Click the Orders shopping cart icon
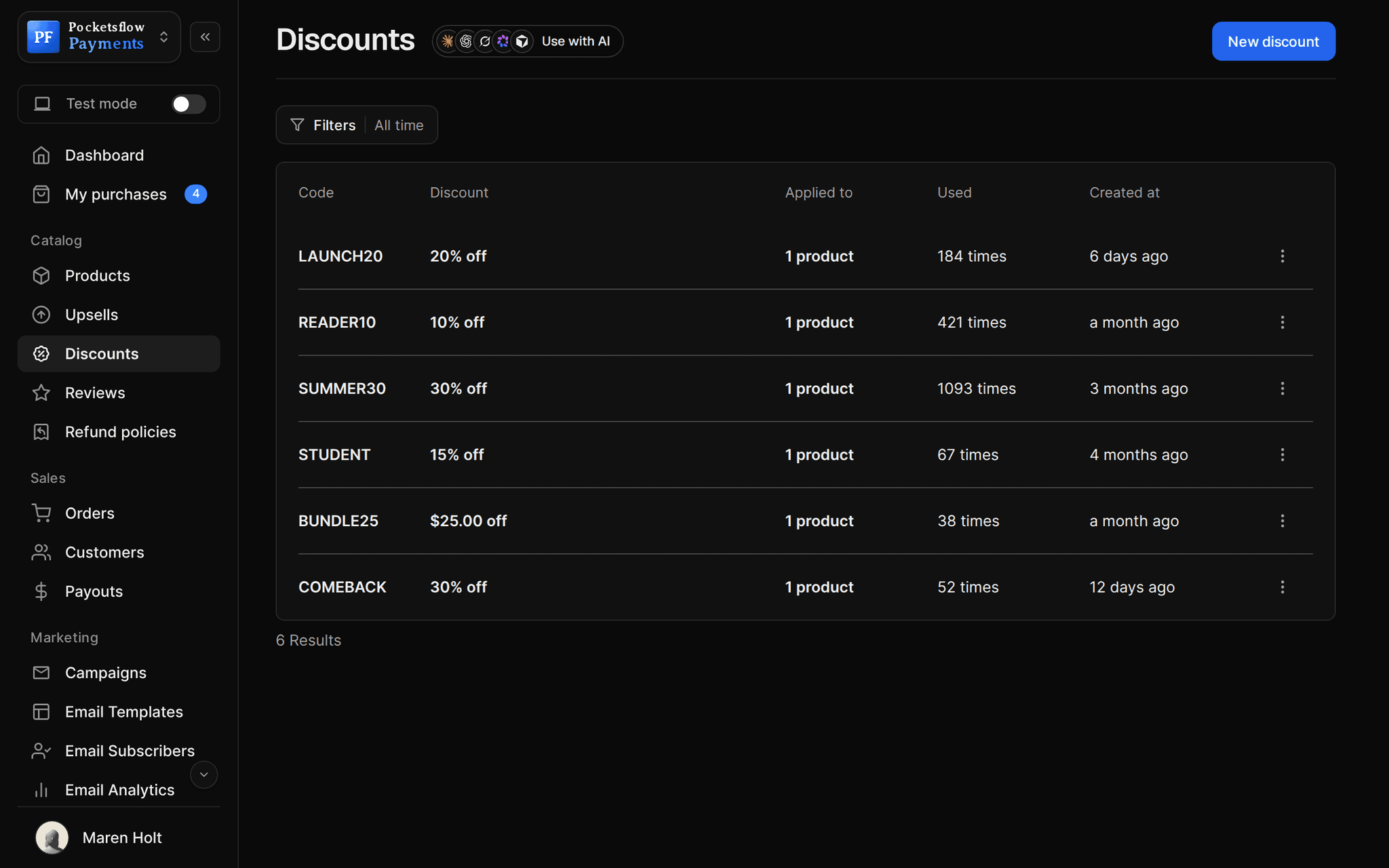The width and height of the screenshot is (1389, 868). tap(41, 513)
